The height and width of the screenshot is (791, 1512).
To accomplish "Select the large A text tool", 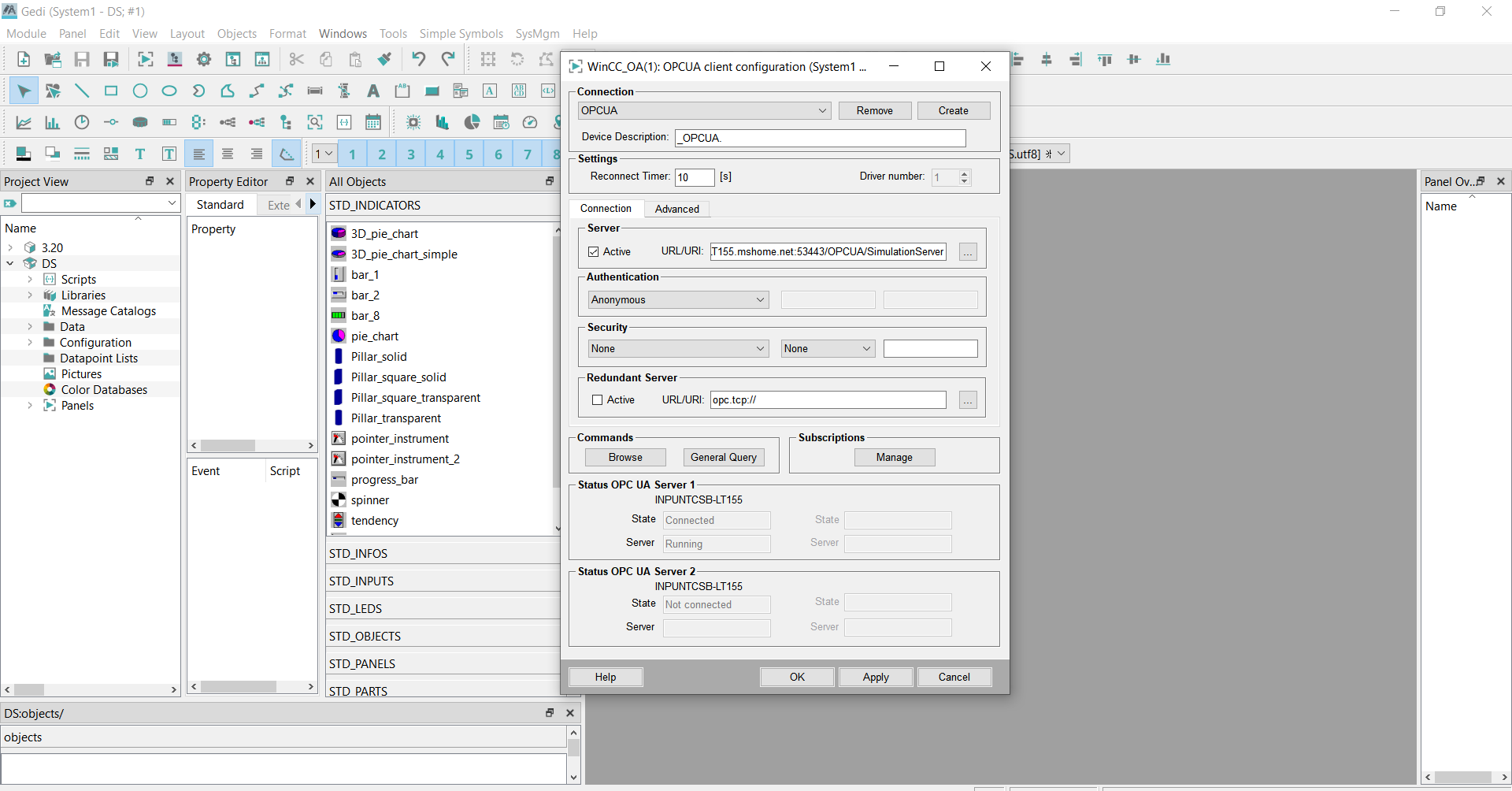I will [x=373, y=91].
